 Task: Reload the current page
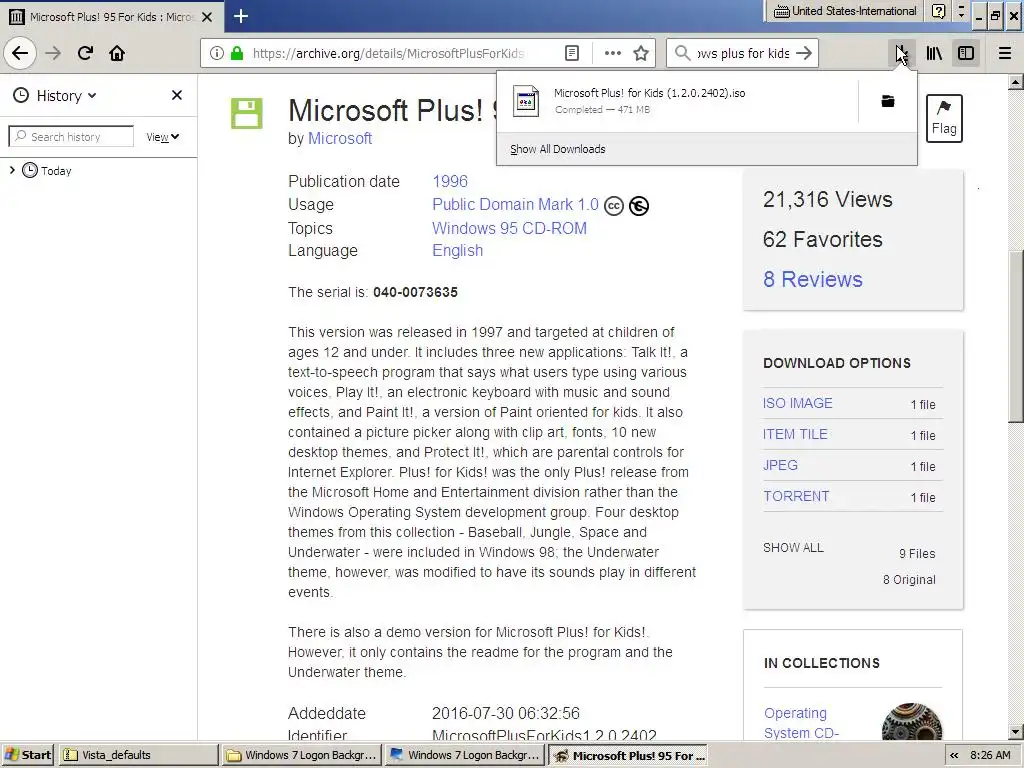point(85,53)
